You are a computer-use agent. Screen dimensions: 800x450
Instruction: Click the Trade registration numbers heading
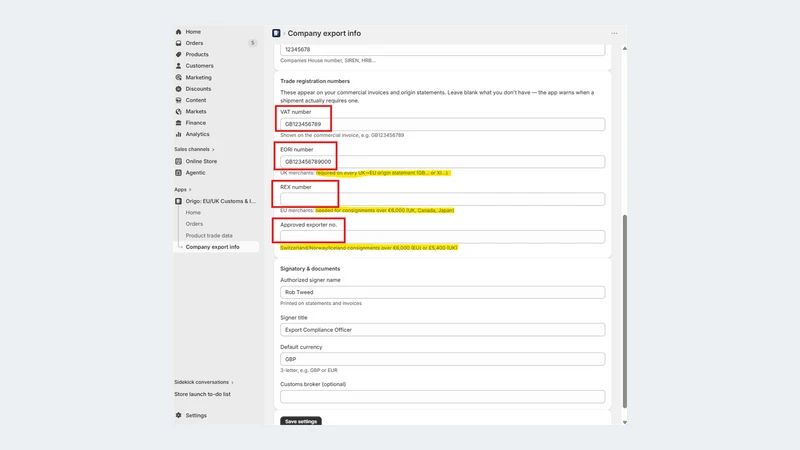315,81
